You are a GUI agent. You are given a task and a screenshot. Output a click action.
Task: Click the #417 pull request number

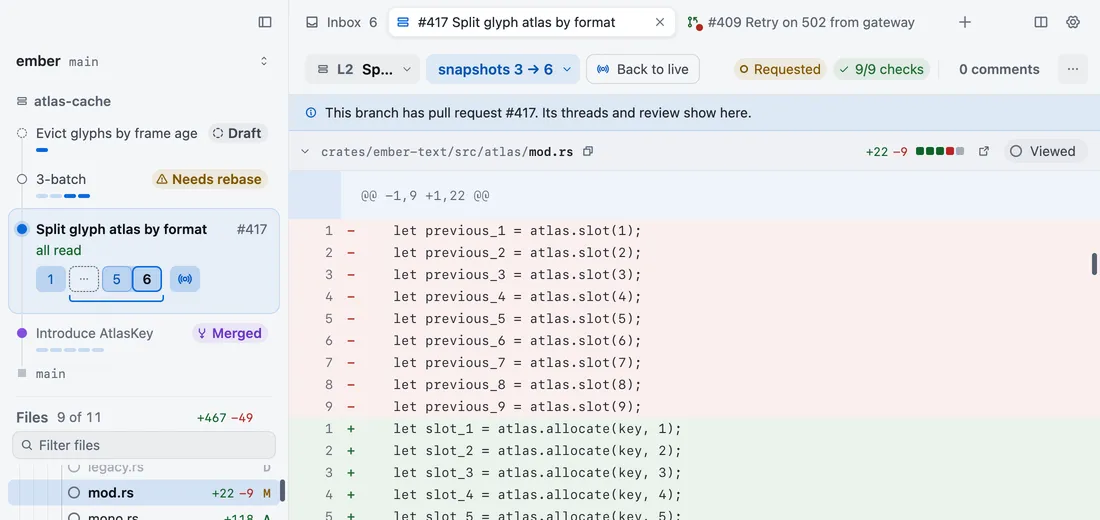tap(251, 229)
